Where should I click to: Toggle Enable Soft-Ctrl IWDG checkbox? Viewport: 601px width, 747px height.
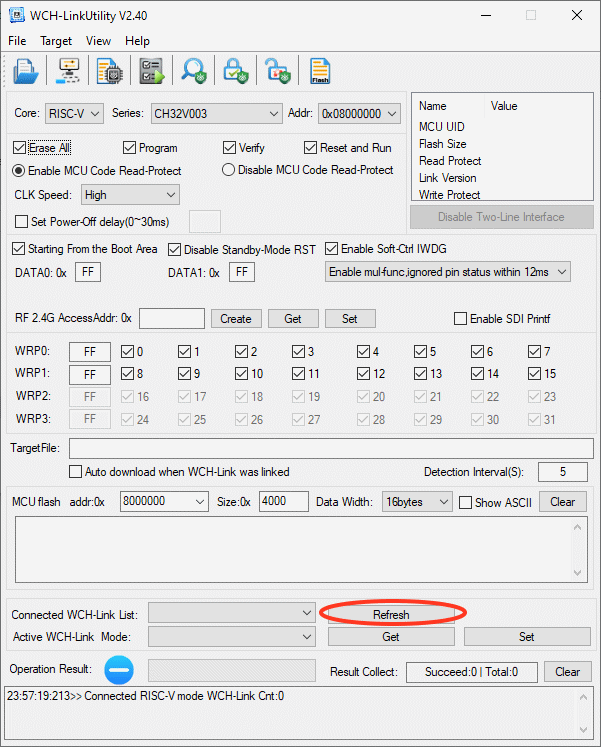(331, 249)
